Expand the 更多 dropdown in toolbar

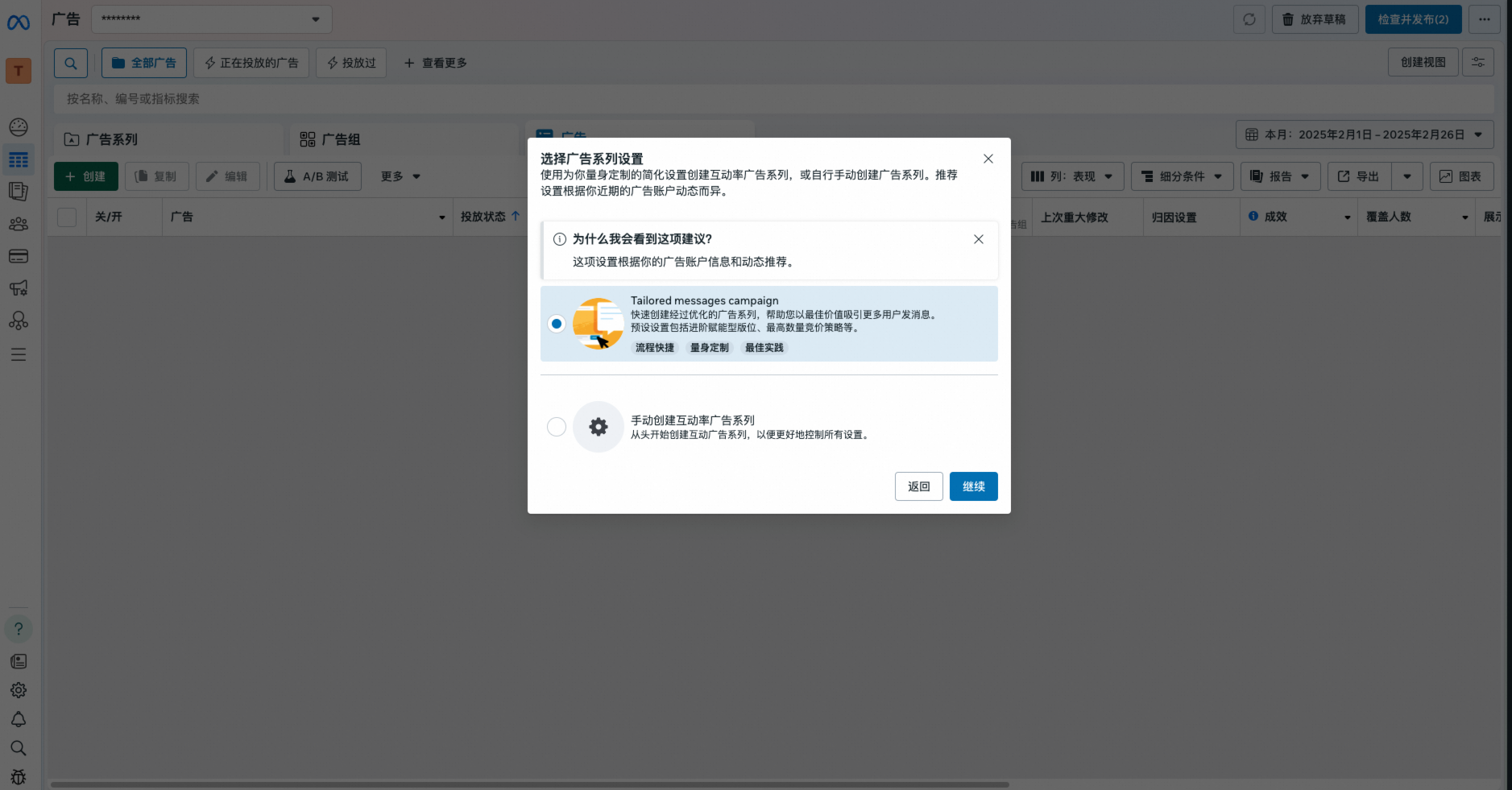coord(400,176)
